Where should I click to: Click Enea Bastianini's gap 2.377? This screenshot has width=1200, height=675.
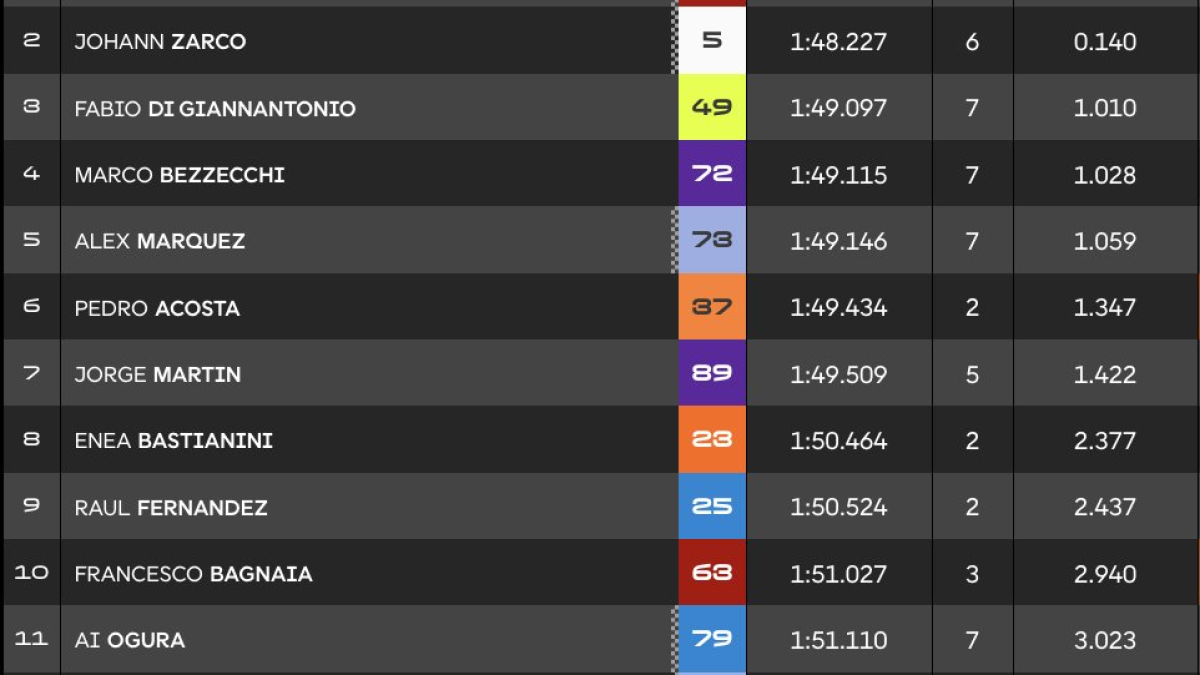coord(1105,441)
